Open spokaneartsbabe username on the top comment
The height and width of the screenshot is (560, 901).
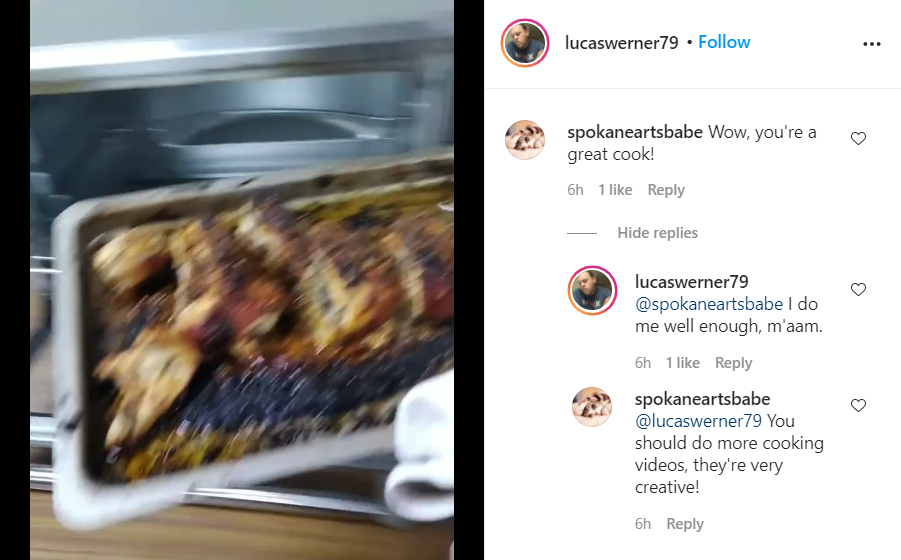pos(634,132)
